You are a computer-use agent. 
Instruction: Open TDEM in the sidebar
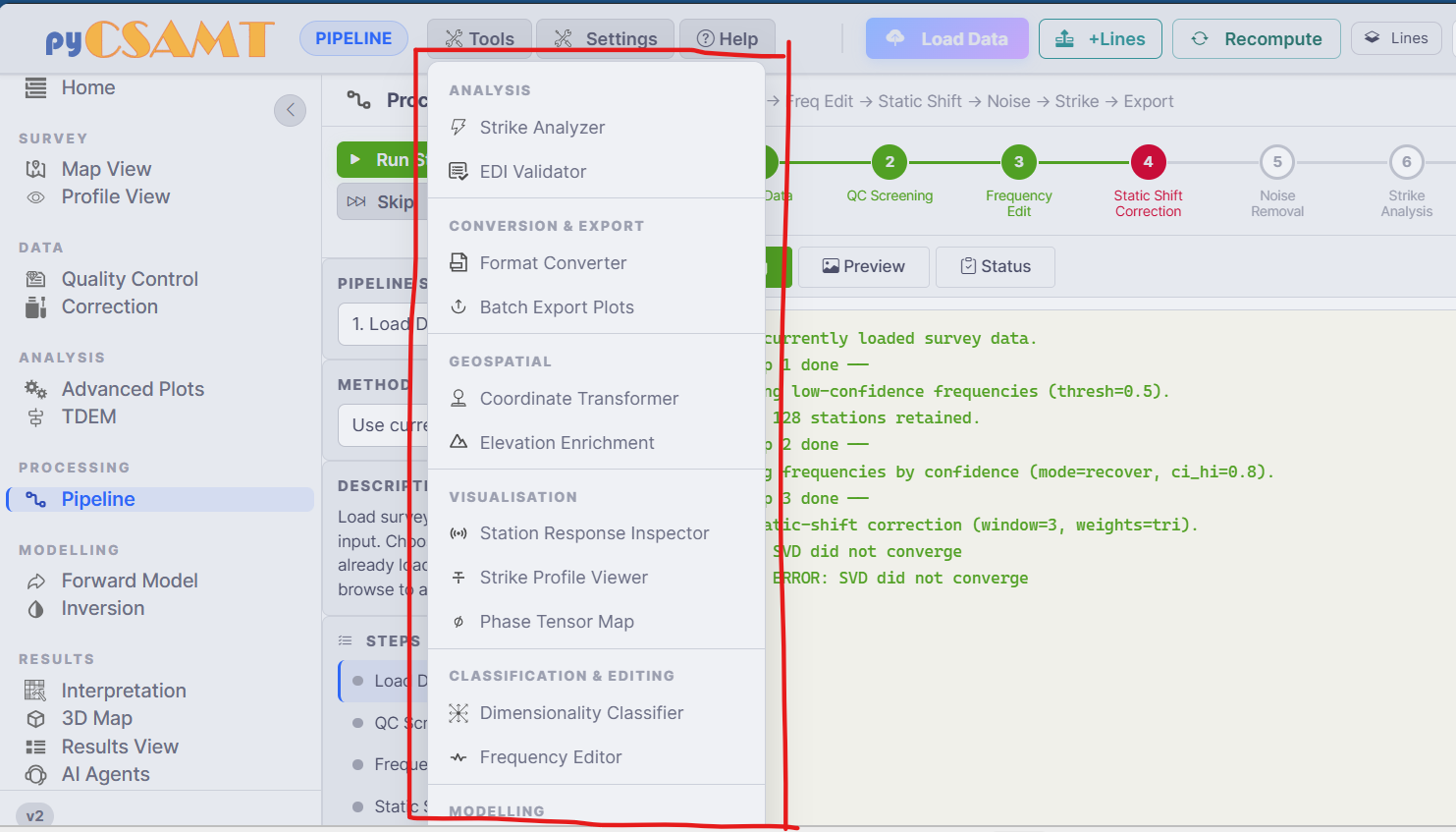89,416
